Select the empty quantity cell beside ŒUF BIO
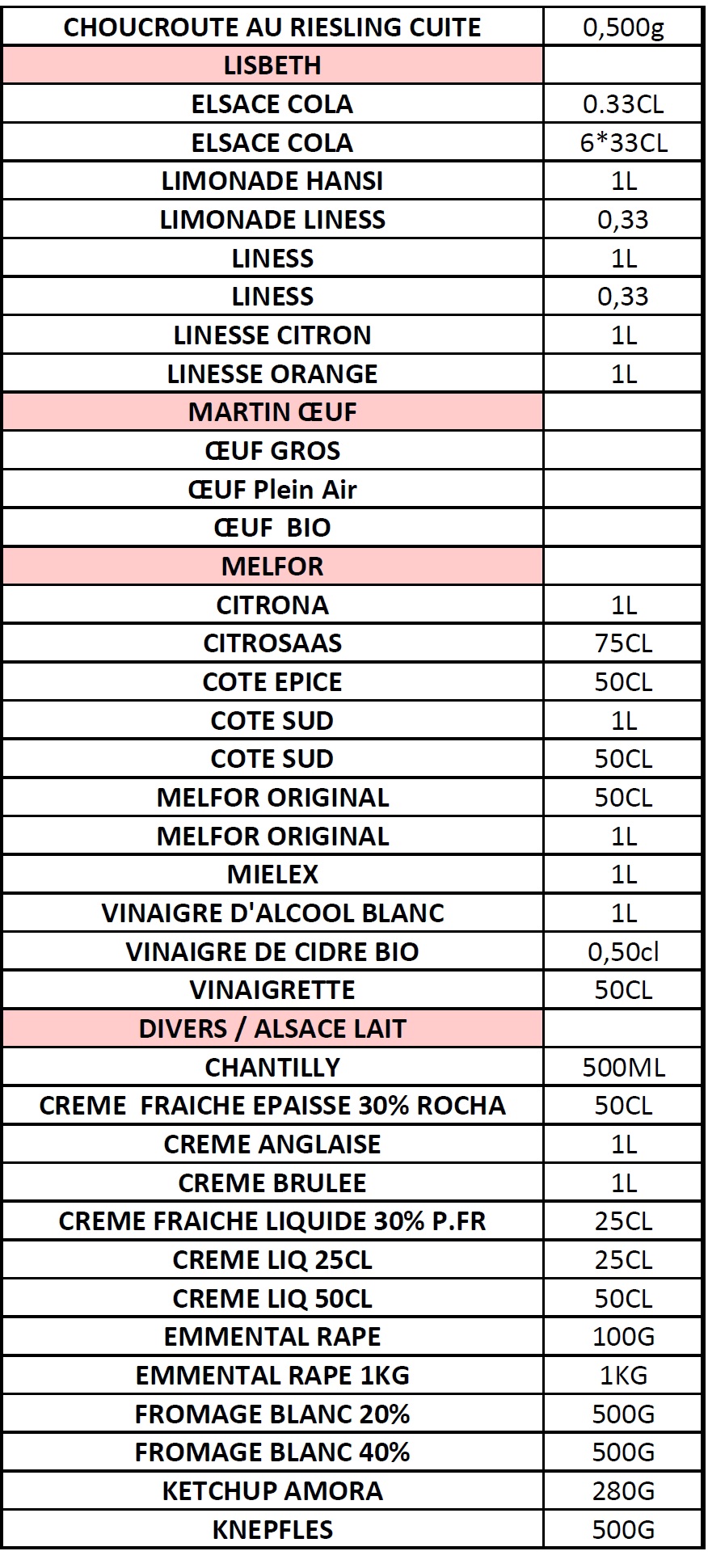Screen dimensions: 708x1568 point(623,528)
